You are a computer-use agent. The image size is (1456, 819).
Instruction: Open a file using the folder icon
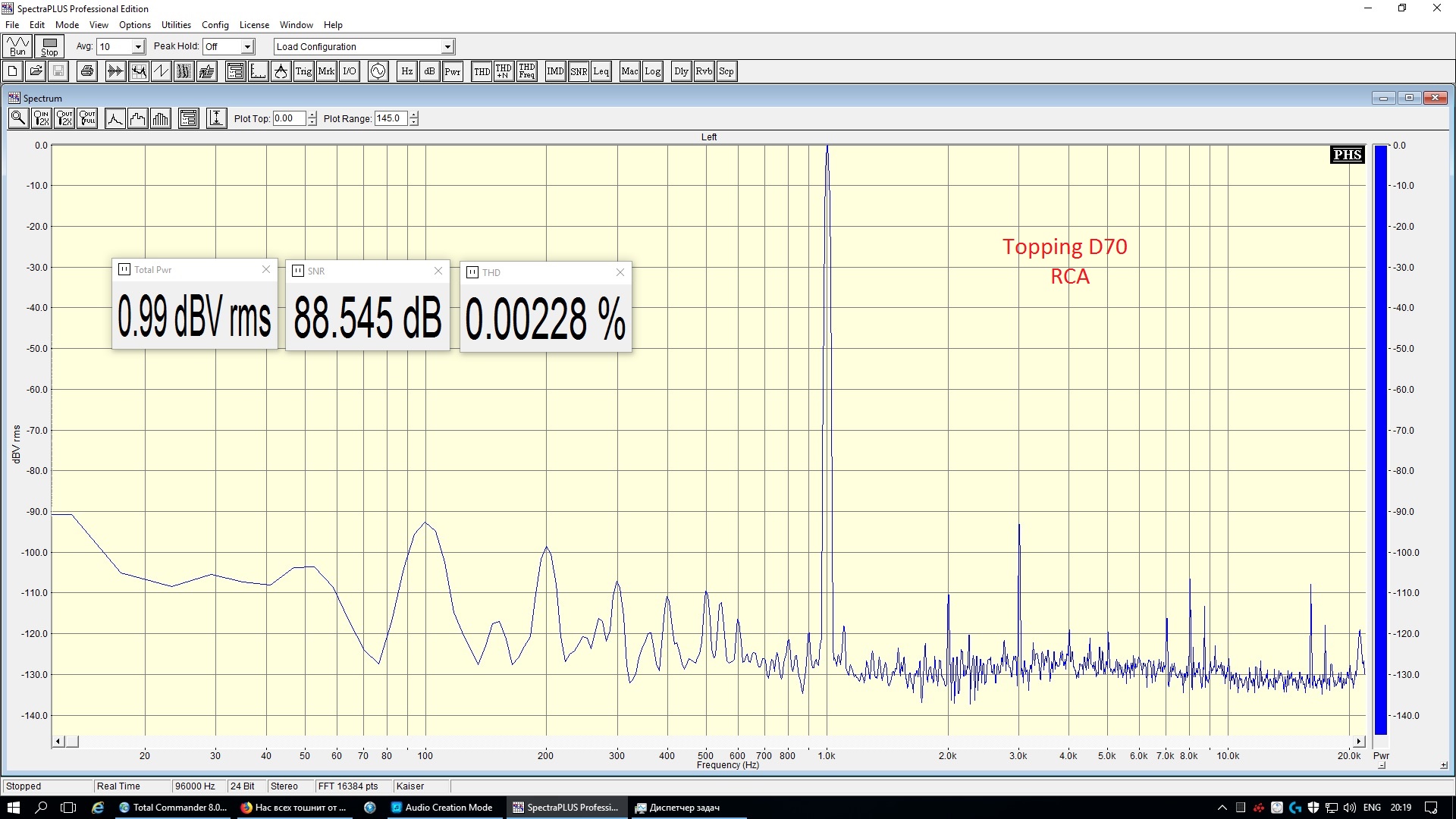tap(36, 71)
